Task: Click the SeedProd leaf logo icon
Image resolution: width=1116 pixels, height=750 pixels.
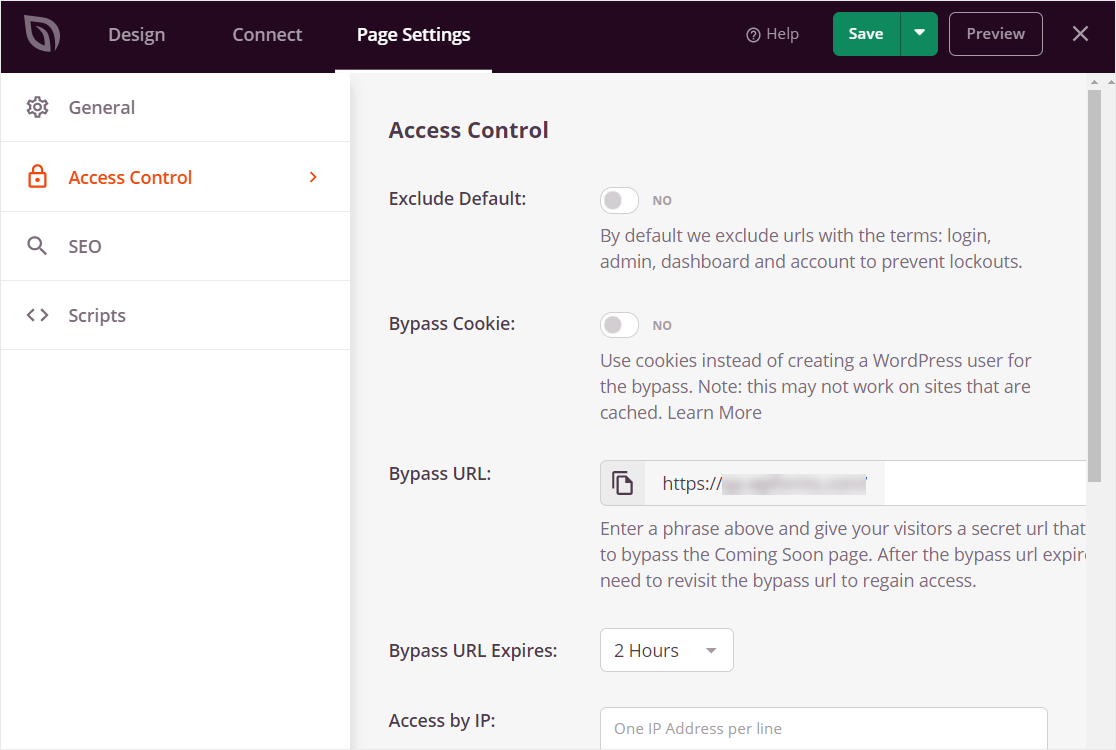Action: tap(42, 35)
